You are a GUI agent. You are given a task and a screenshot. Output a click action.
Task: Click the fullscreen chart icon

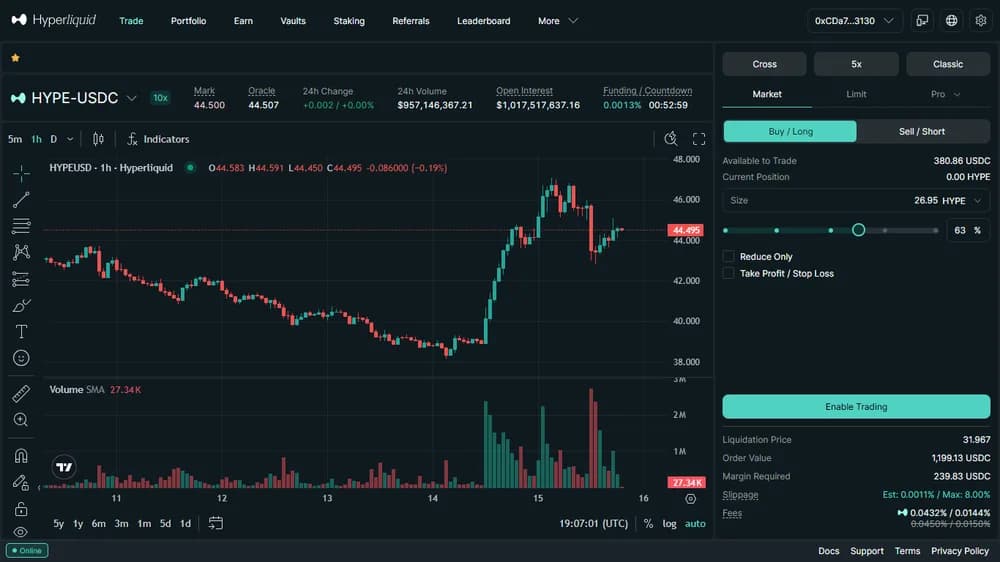pos(699,139)
